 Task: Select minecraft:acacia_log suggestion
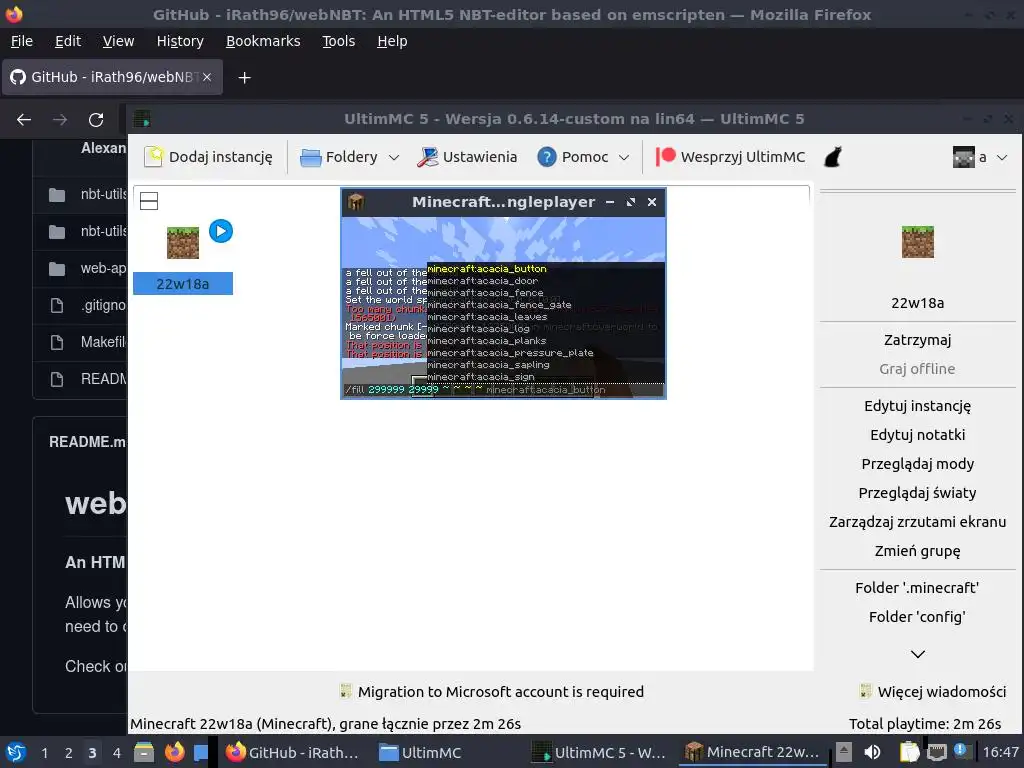(x=479, y=328)
